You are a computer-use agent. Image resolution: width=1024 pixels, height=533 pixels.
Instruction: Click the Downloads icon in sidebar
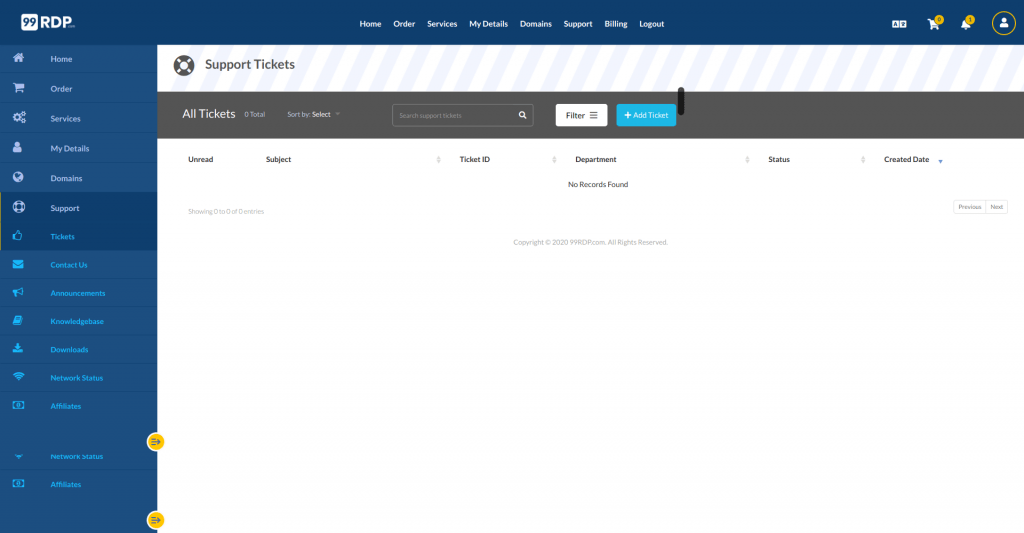tap(18, 349)
